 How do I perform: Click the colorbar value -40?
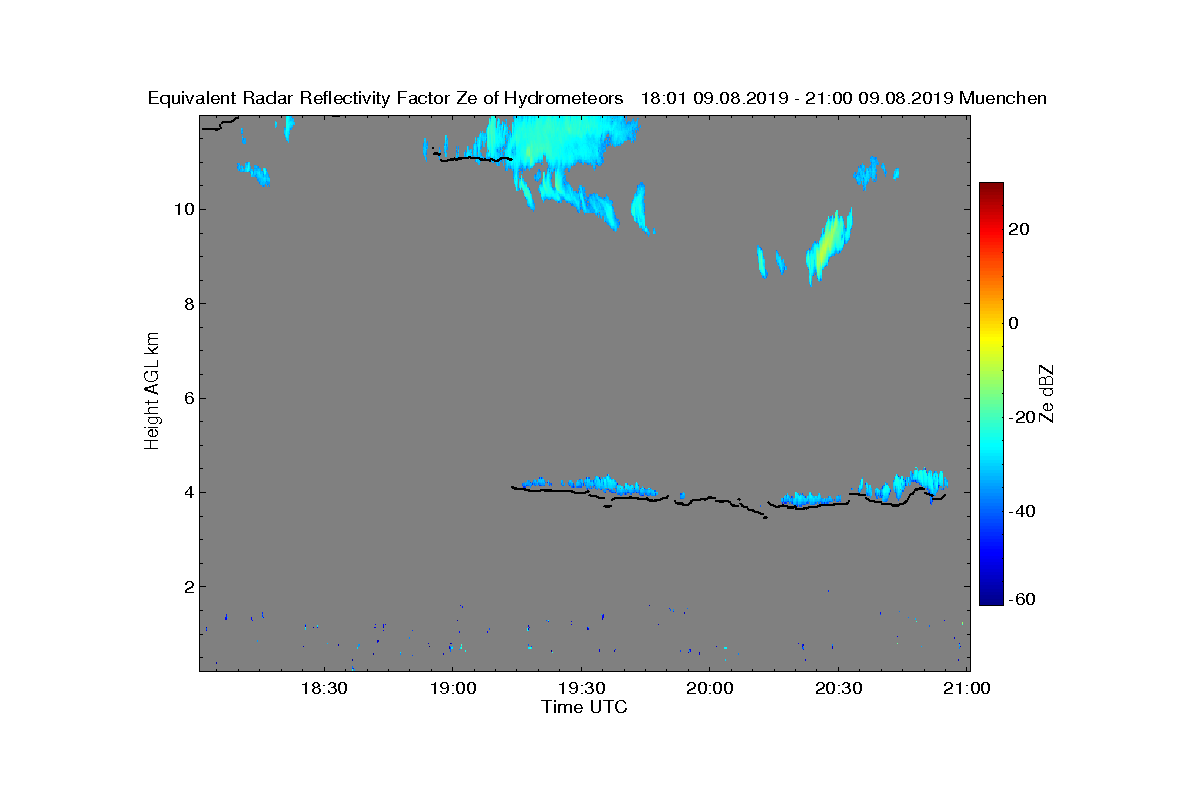tap(1020, 511)
